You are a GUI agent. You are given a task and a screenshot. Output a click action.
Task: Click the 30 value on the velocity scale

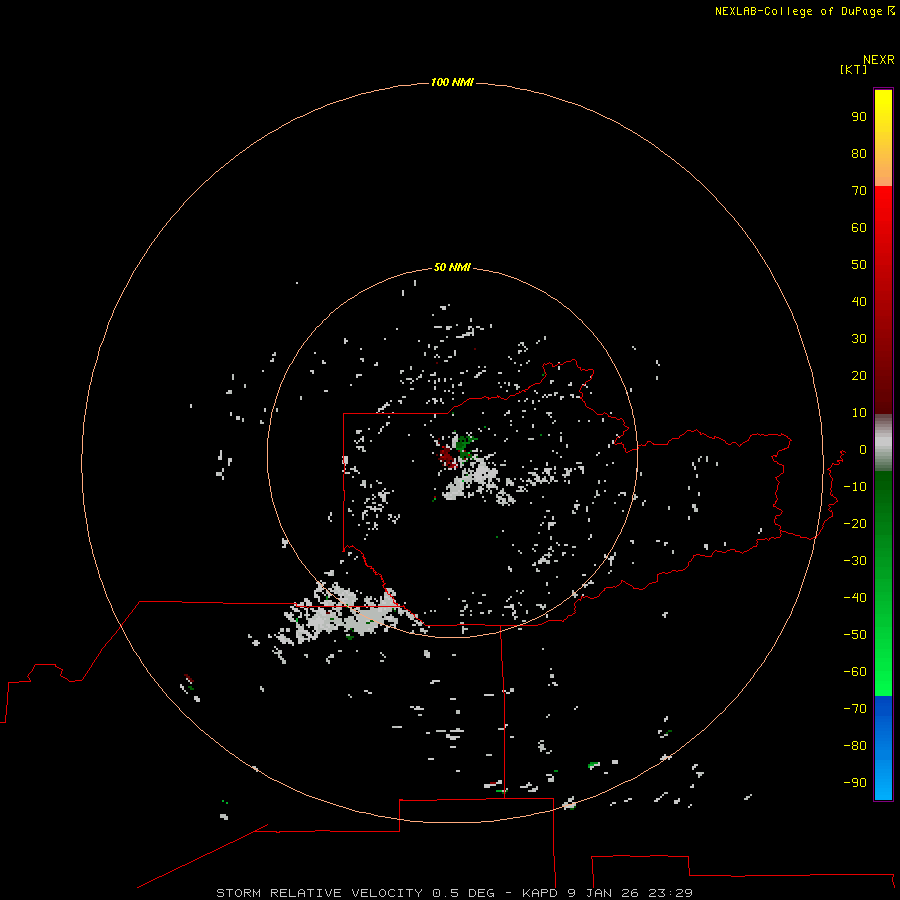pyautogui.click(x=859, y=339)
